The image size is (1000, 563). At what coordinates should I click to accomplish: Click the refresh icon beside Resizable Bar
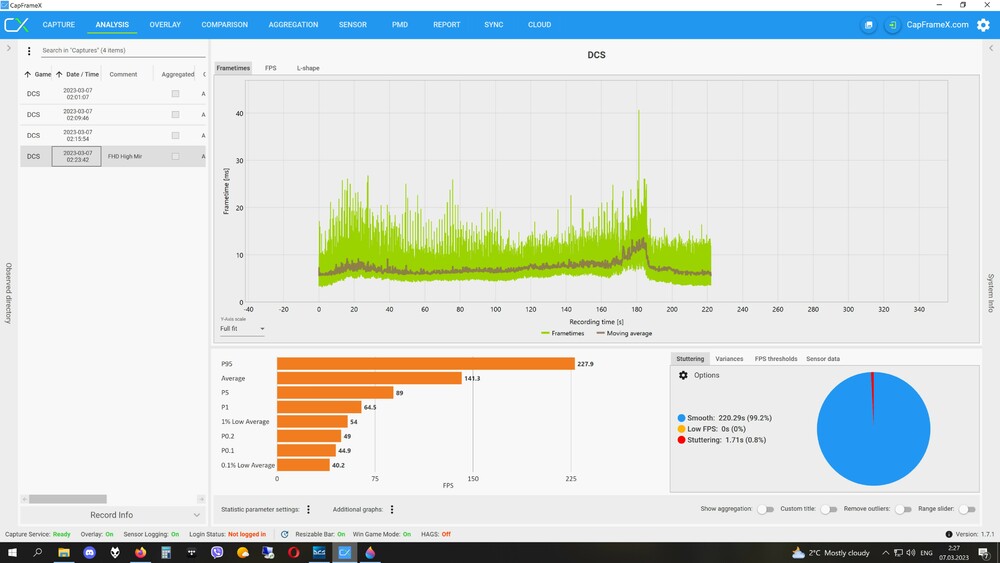point(284,534)
